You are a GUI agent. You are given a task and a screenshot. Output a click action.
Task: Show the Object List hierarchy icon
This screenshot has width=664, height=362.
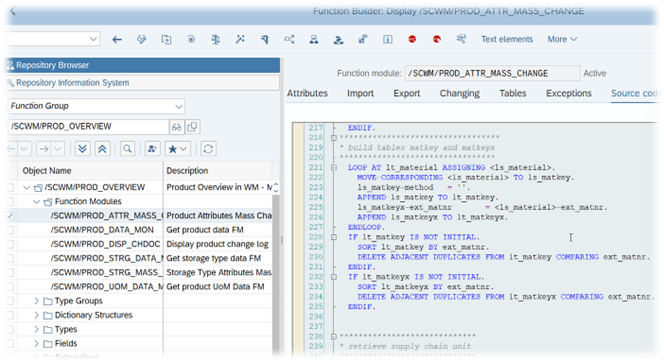314,39
